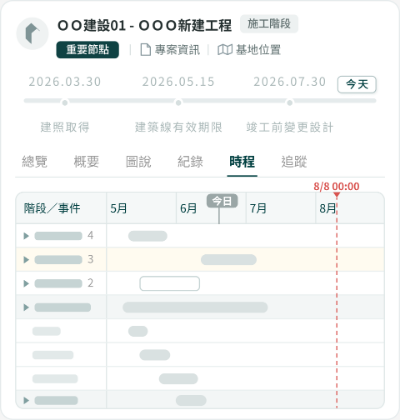
Task: Select the outlined white Gantt bar in row 2
Action: 170,284
